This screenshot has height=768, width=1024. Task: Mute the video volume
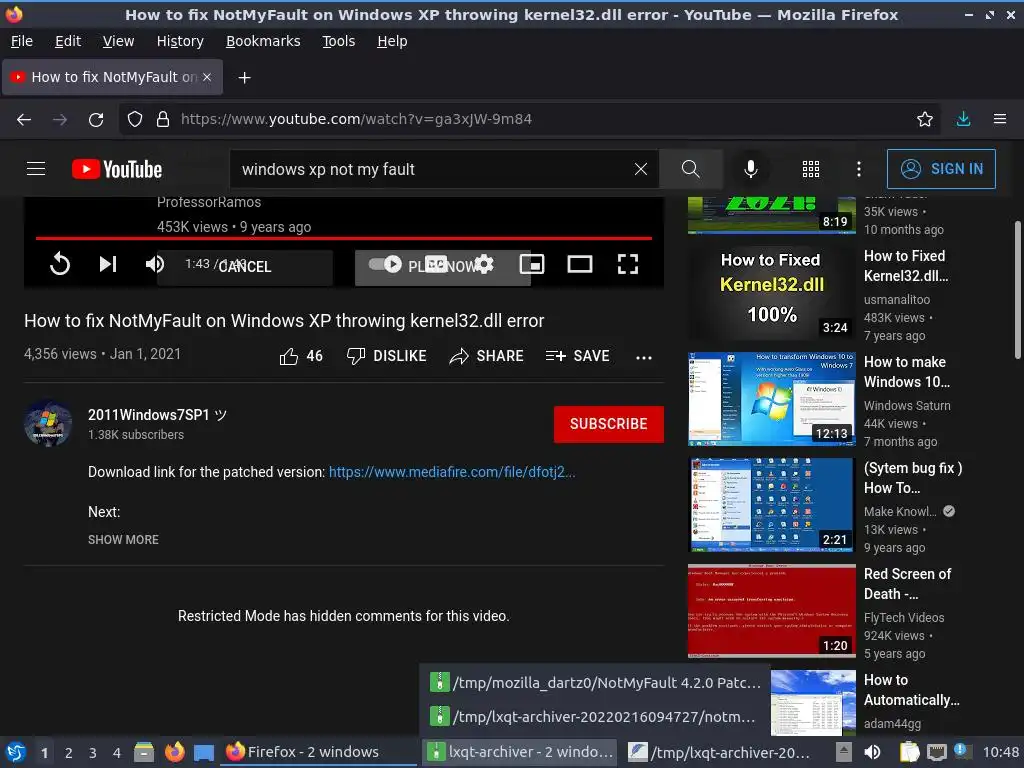point(155,264)
